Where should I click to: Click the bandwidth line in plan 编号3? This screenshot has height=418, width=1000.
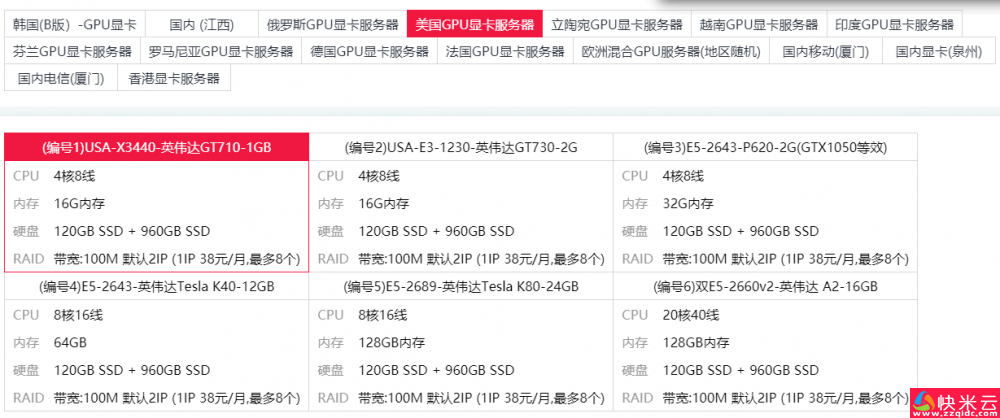tap(786, 259)
